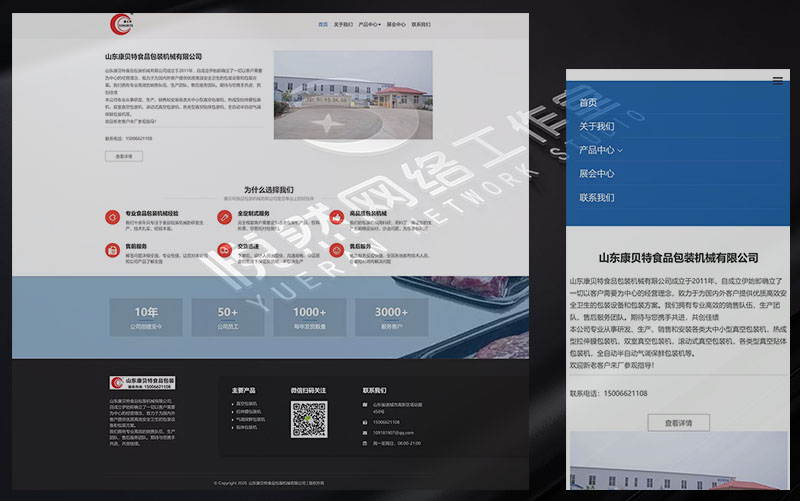The image size is (800, 501).
Task: Tap 首页 in the mobile blue menu
Action: tap(588, 103)
